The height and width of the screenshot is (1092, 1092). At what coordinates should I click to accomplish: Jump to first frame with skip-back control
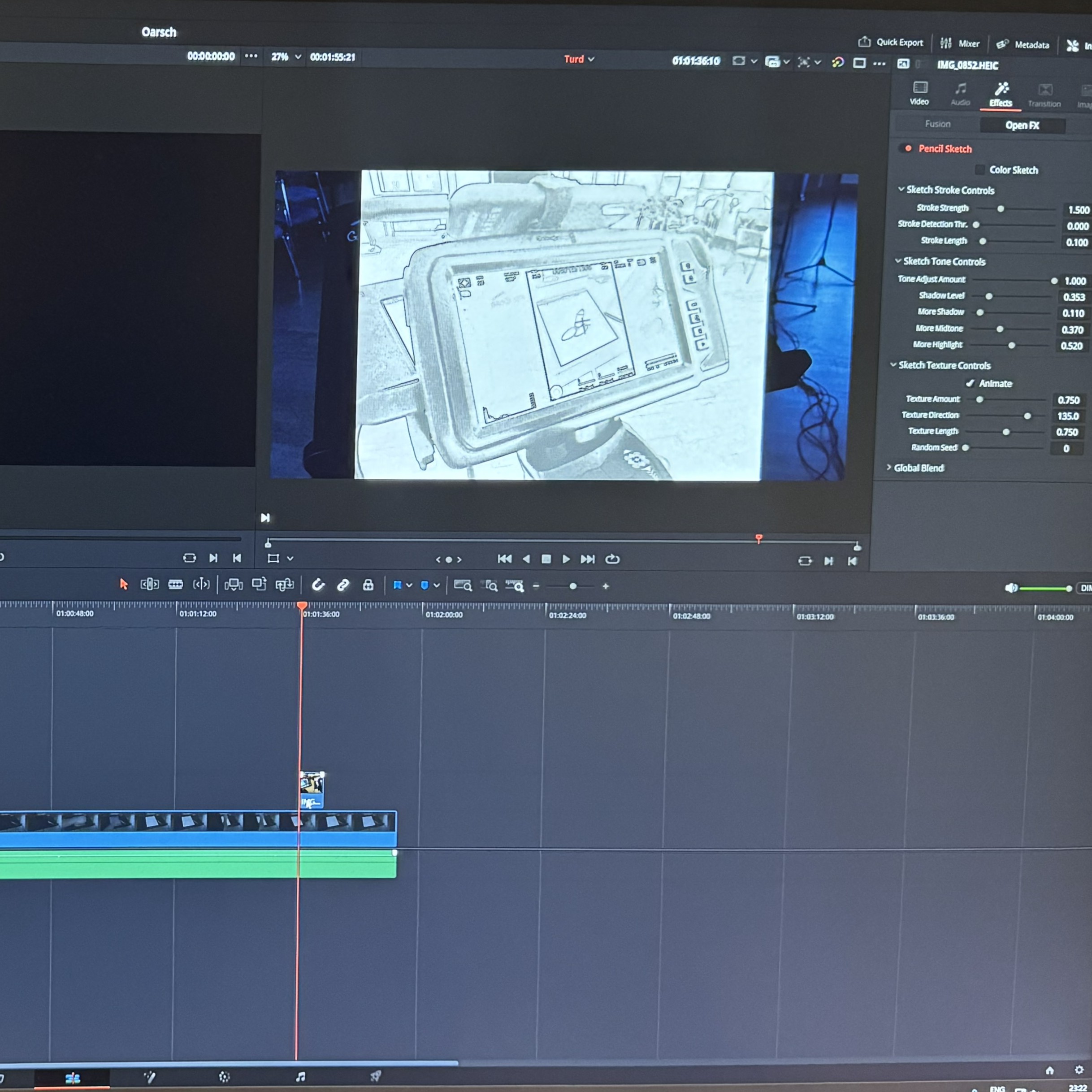point(504,559)
